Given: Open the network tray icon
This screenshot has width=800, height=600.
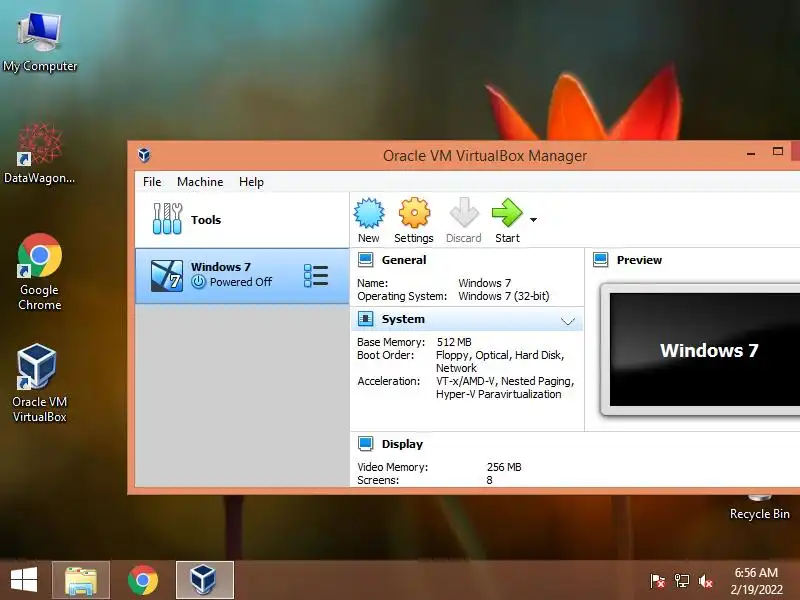Looking at the screenshot, I should point(682,581).
